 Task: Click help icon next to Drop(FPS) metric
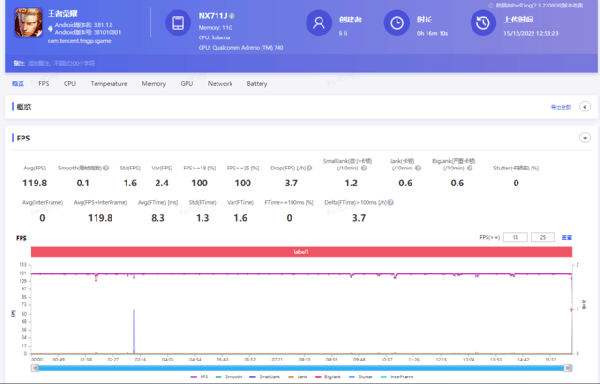[x=309, y=168]
